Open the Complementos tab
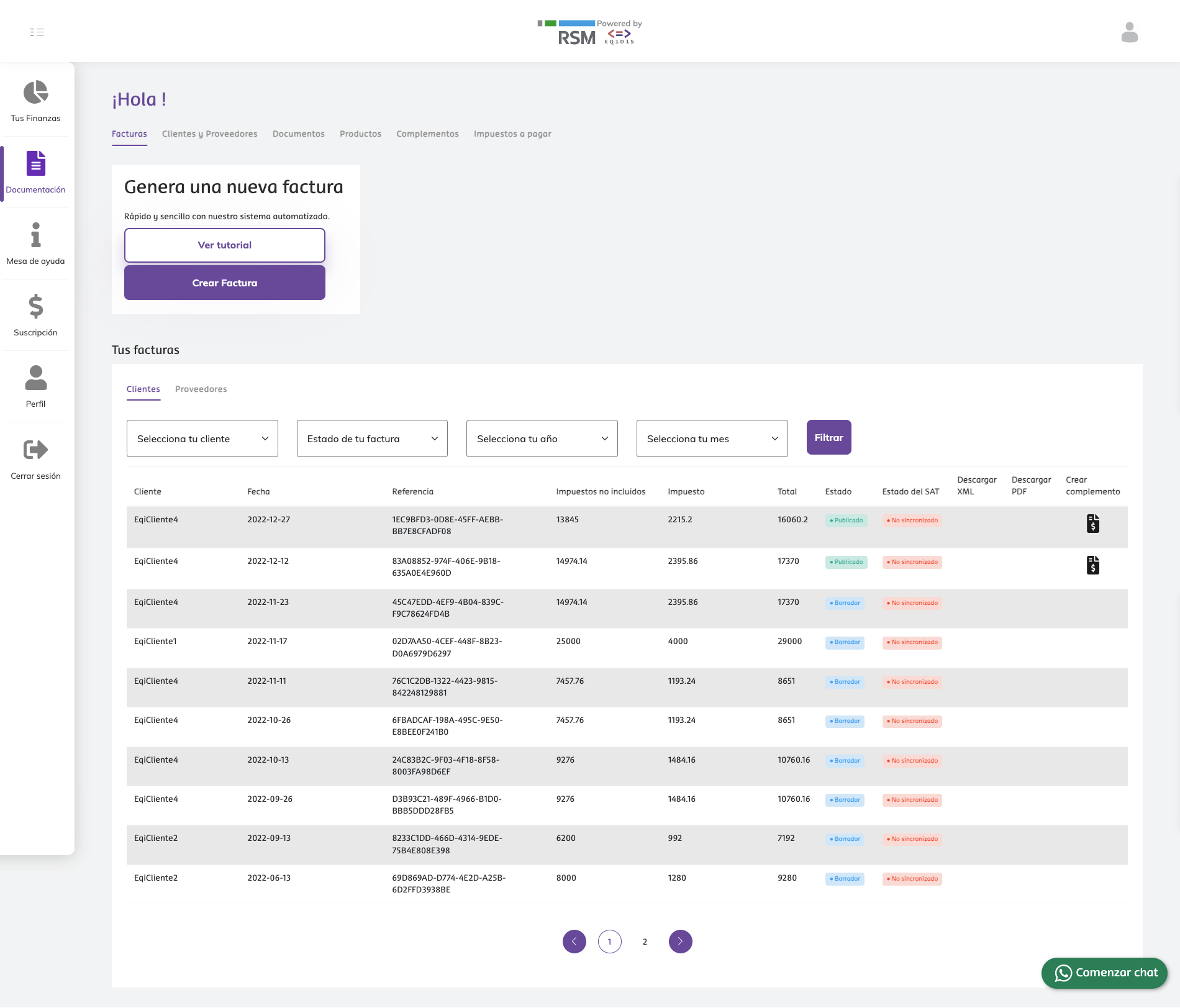This screenshot has width=1180, height=1008. coord(428,134)
